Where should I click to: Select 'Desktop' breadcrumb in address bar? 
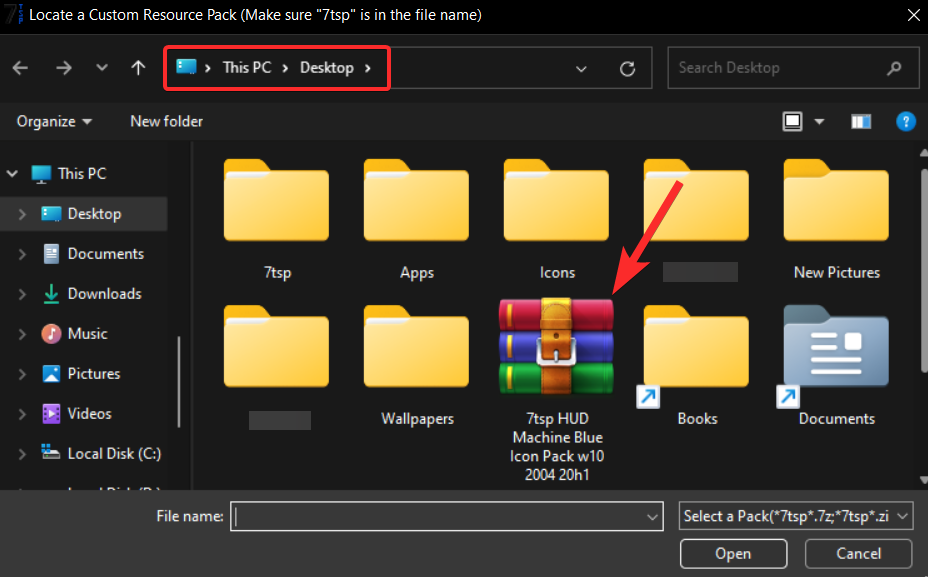[327, 67]
